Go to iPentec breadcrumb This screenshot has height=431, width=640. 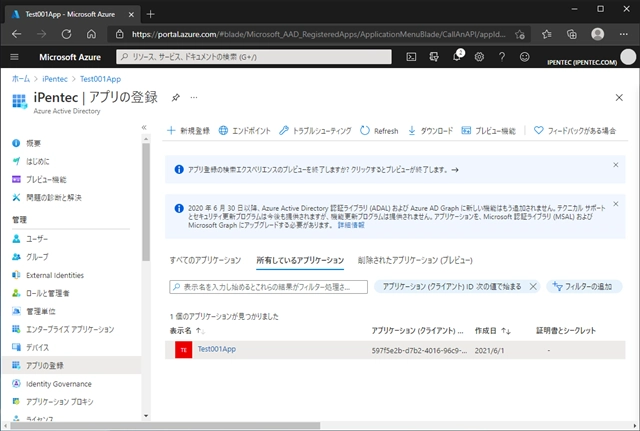click(x=55, y=79)
